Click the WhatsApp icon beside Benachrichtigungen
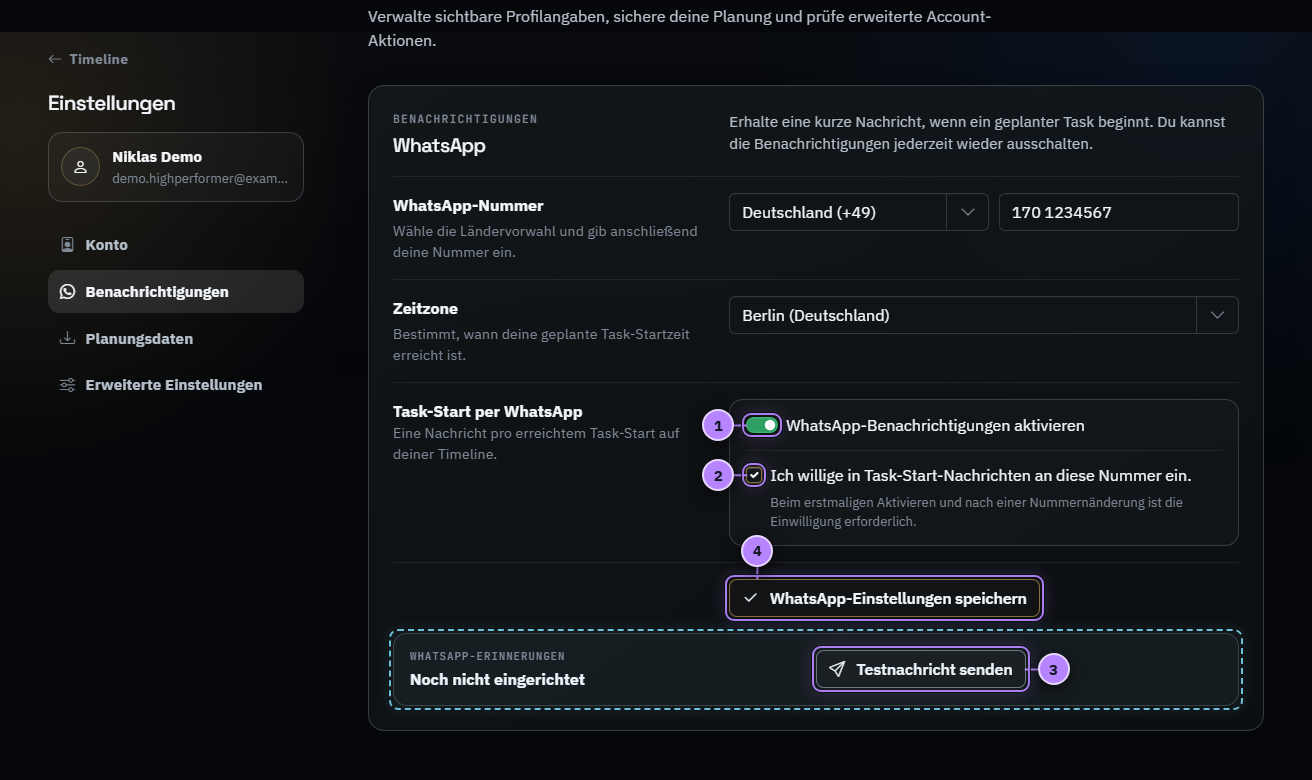Viewport: 1312px width, 780px height. click(68, 292)
